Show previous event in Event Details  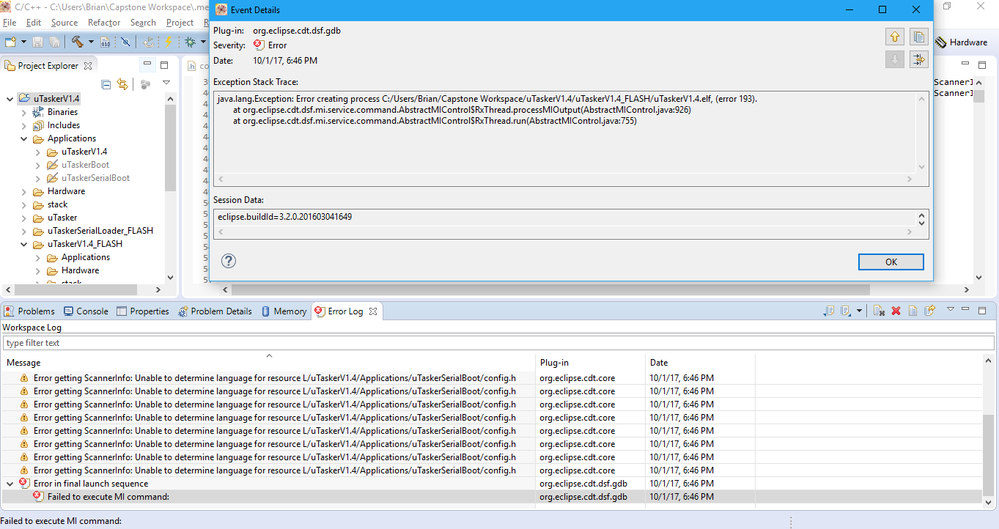(x=895, y=37)
